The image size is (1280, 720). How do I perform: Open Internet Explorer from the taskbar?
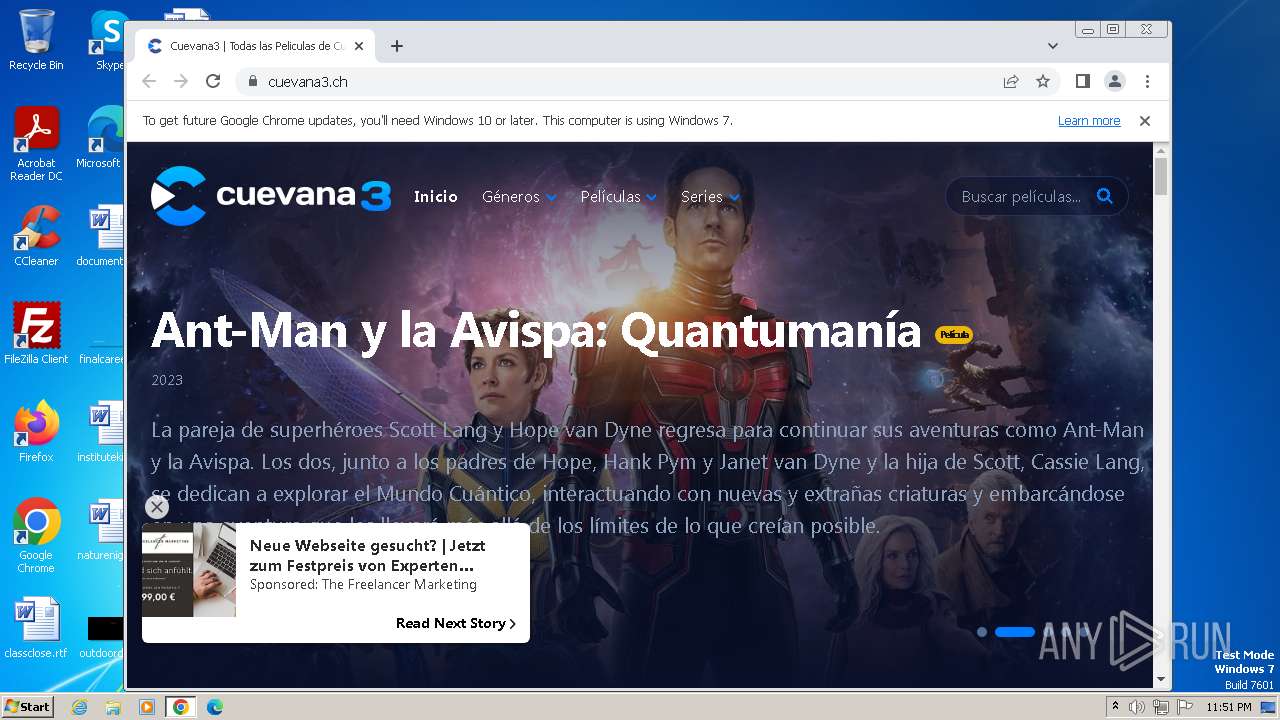click(x=79, y=707)
